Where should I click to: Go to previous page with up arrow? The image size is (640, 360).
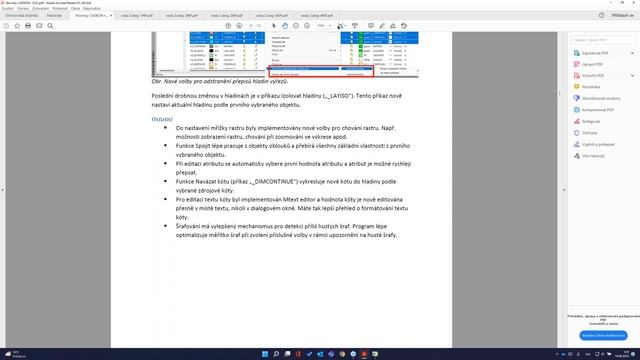click(228, 26)
